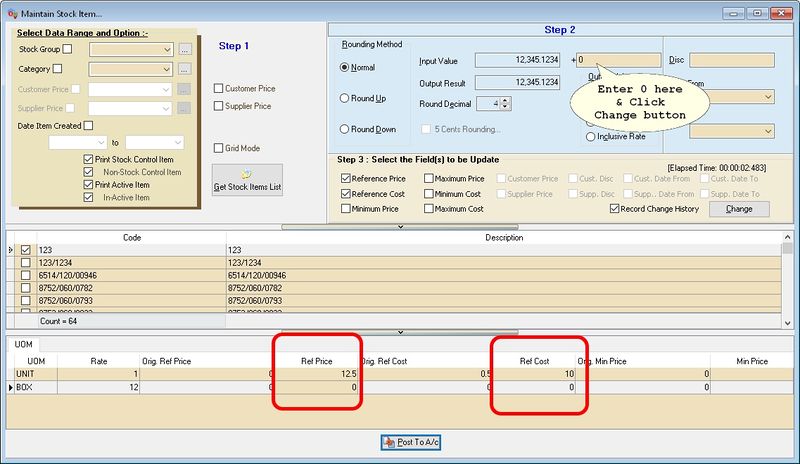Tick the Maximum Cost checkbox

tap(429, 209)
